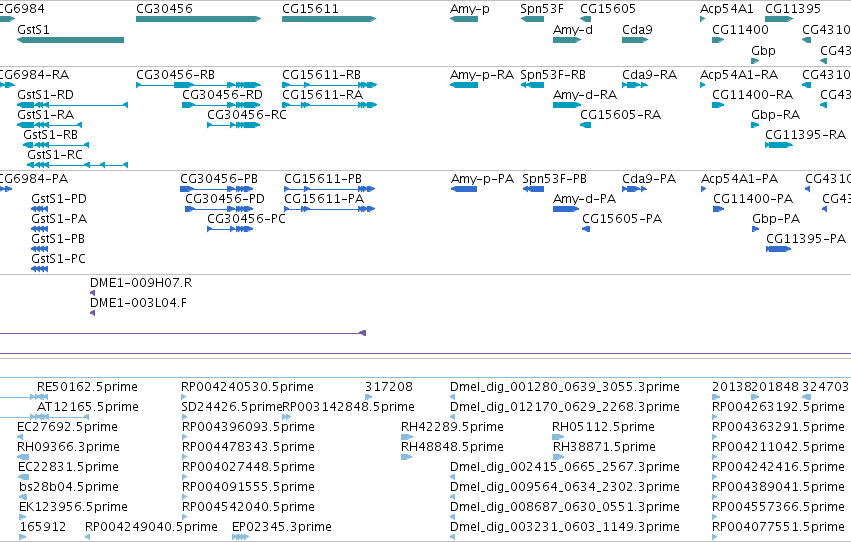Viewport: 851px width, 542px height.
Task: Click the Amy-p gene label
Action: 469,9
